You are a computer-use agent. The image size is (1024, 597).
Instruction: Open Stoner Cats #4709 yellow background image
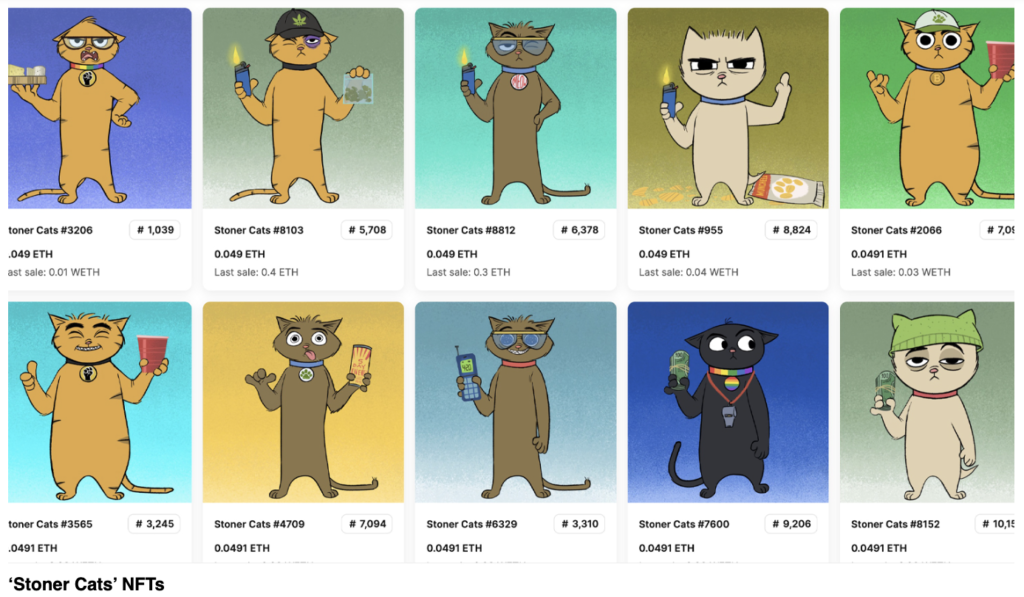point(303,402)
